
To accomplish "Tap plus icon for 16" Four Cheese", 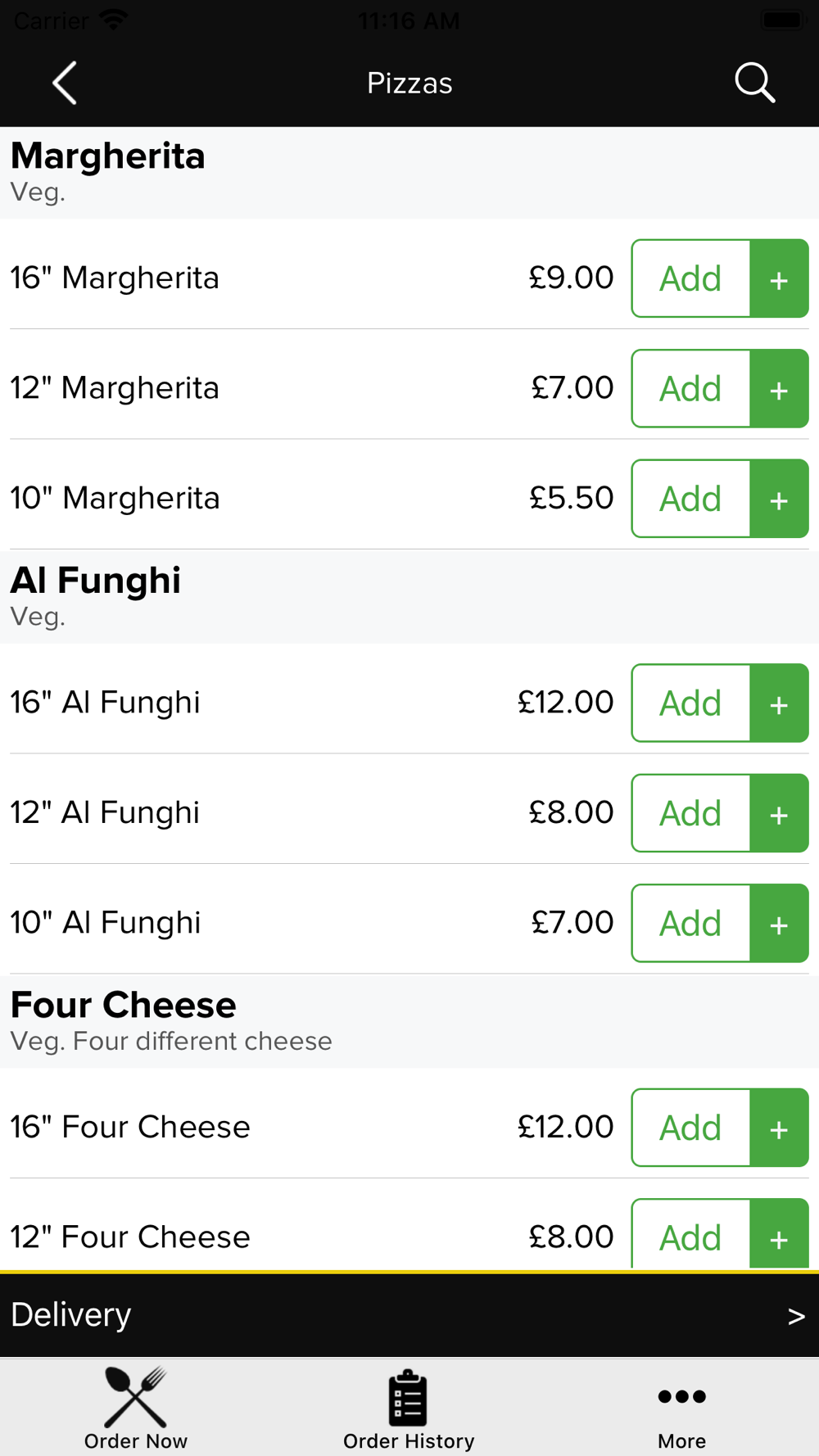I will (779, 1128).
